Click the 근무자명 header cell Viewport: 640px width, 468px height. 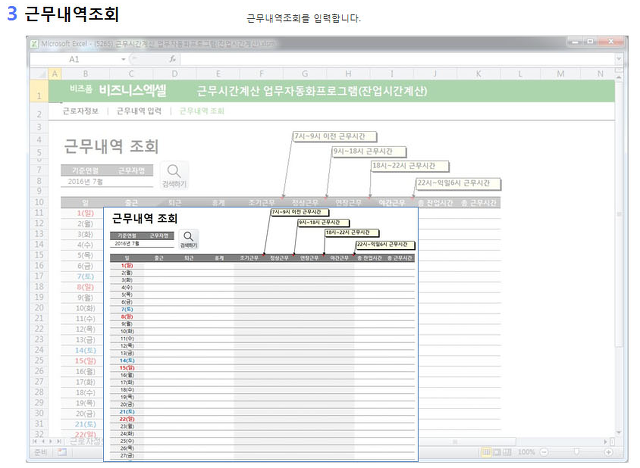(x=131, y=171)
